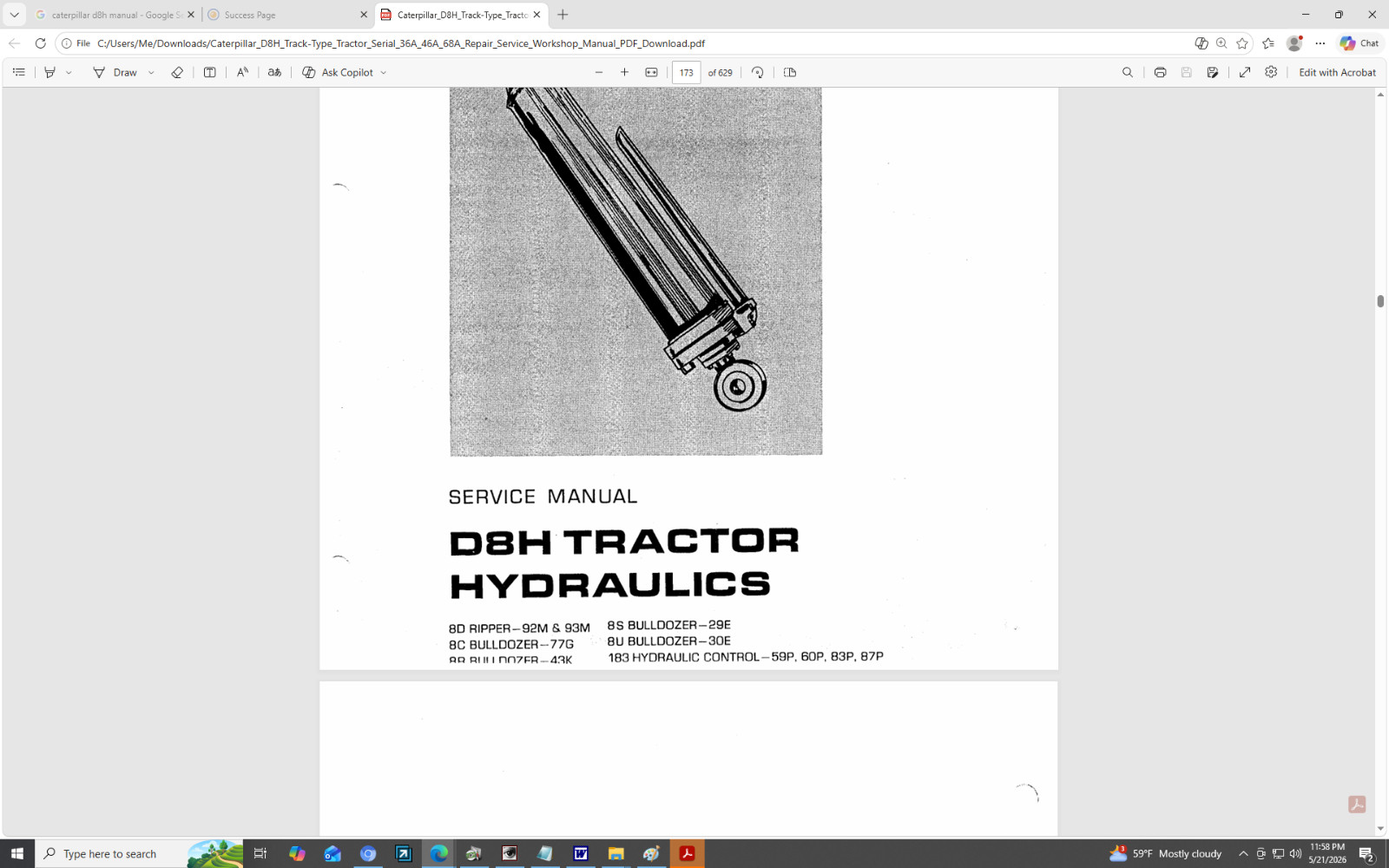
Task: Click D8H TRACTOR HYDRAULICS title text
Action: click(623, 563)
